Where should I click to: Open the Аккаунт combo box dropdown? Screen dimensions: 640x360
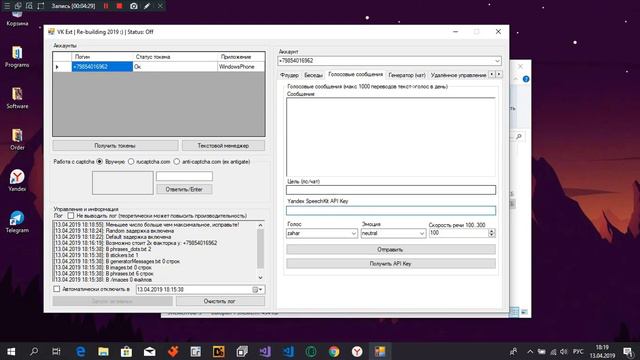point(497,61)
